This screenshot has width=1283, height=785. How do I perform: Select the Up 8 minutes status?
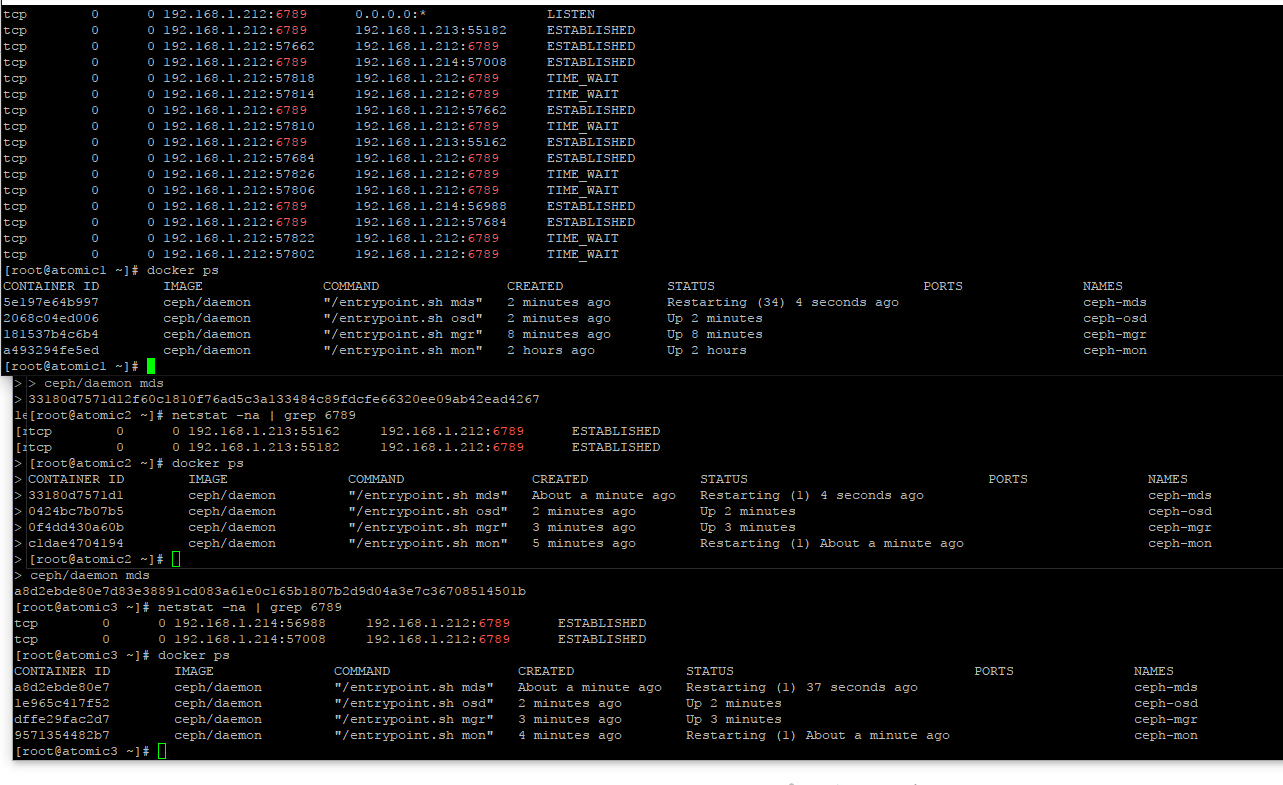pyautogui.click(x=715, y=334)
